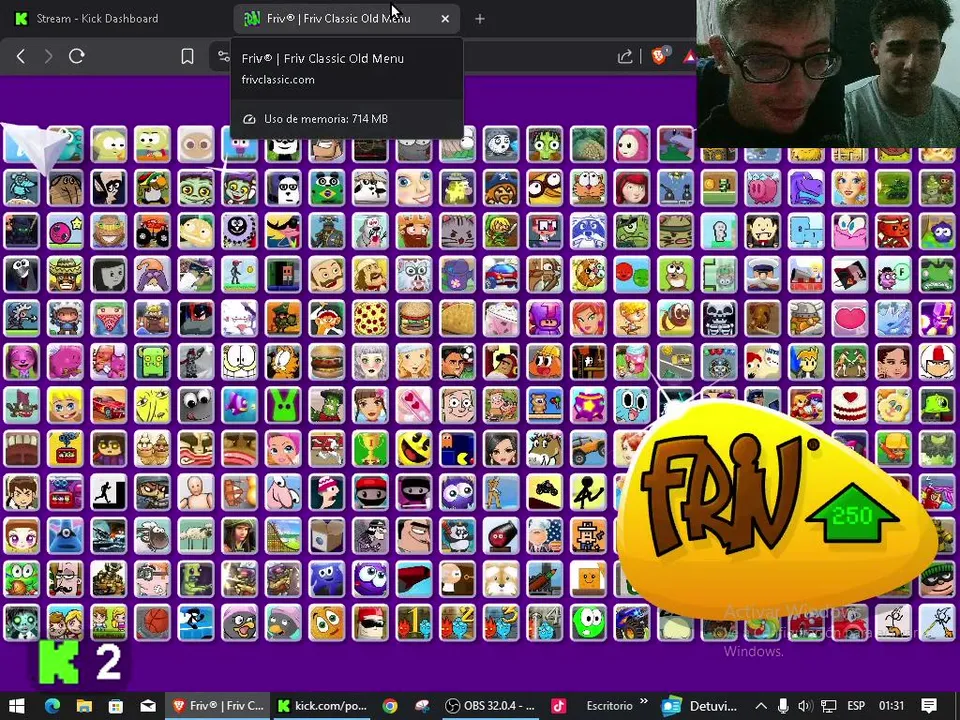Launch the green smiling ball game
This screenshot has height=720, width=960.
coord(588,623)
